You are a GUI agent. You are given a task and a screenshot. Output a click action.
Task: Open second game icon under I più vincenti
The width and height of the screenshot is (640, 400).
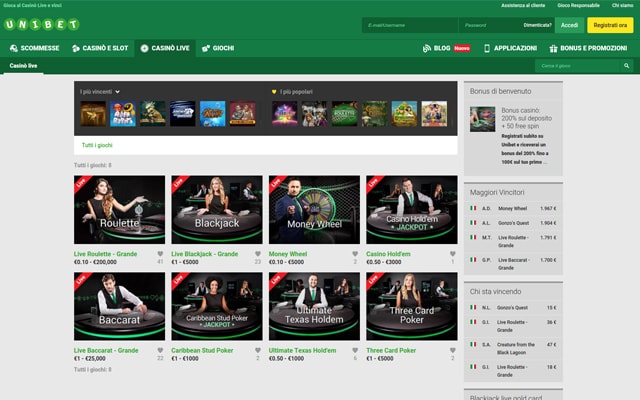point(123,113)
